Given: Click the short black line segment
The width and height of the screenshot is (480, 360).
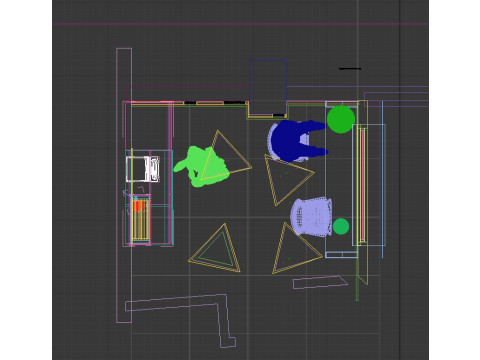Looking at the screenshot, I should pos(350,69).
